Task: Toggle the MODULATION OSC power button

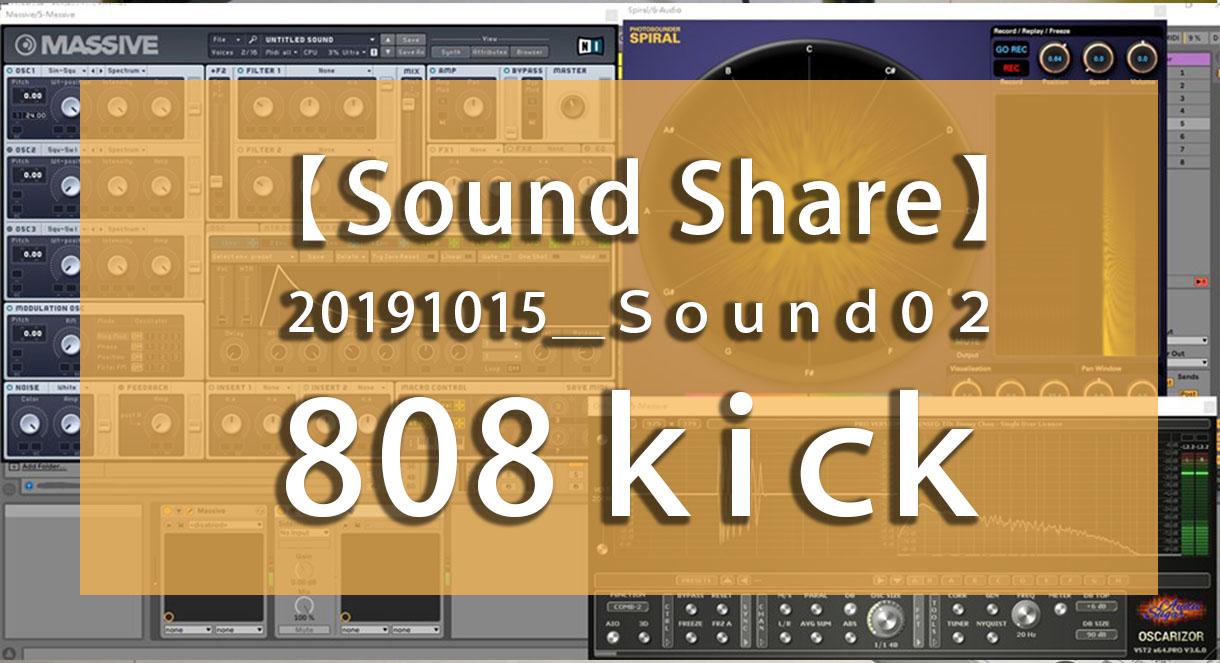Action: coord(9,308)
